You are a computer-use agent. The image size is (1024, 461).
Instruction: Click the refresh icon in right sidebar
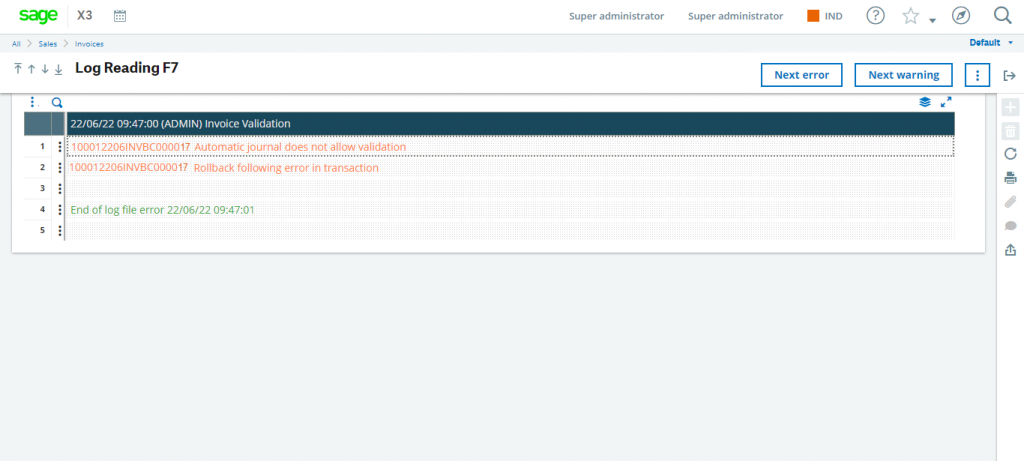pos(1010,154)
